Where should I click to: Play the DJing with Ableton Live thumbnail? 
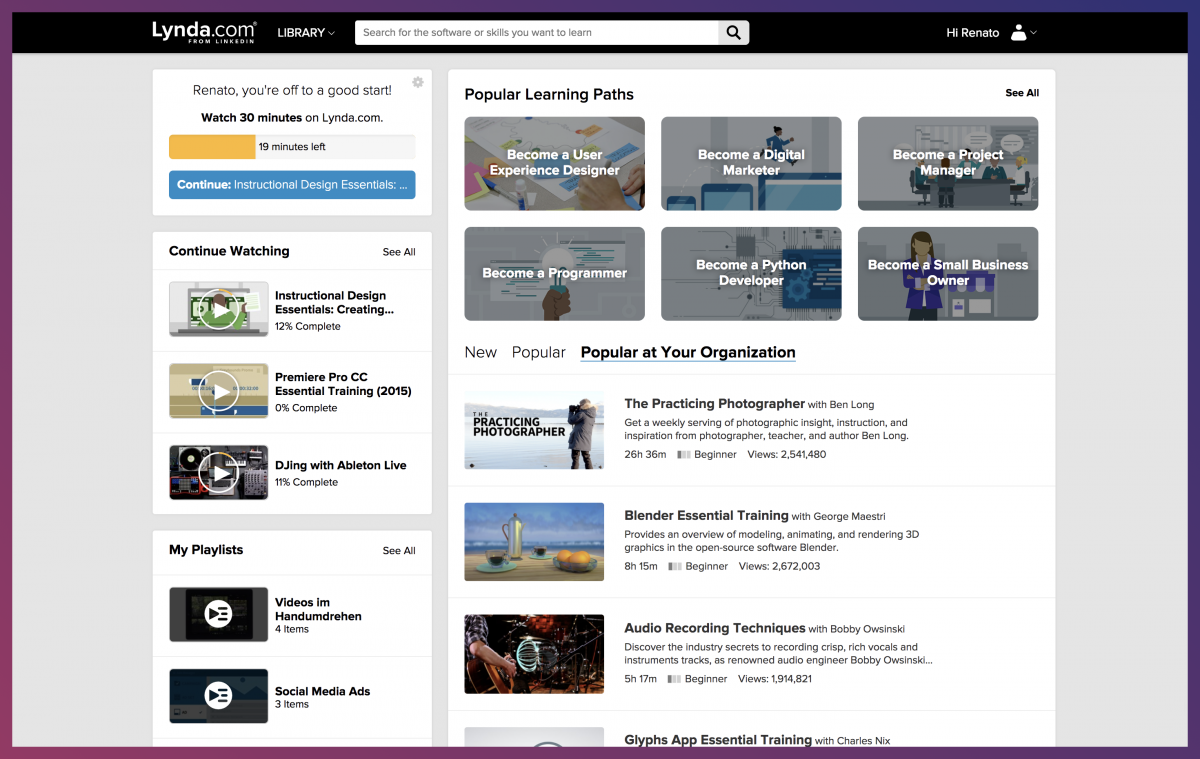218,472
